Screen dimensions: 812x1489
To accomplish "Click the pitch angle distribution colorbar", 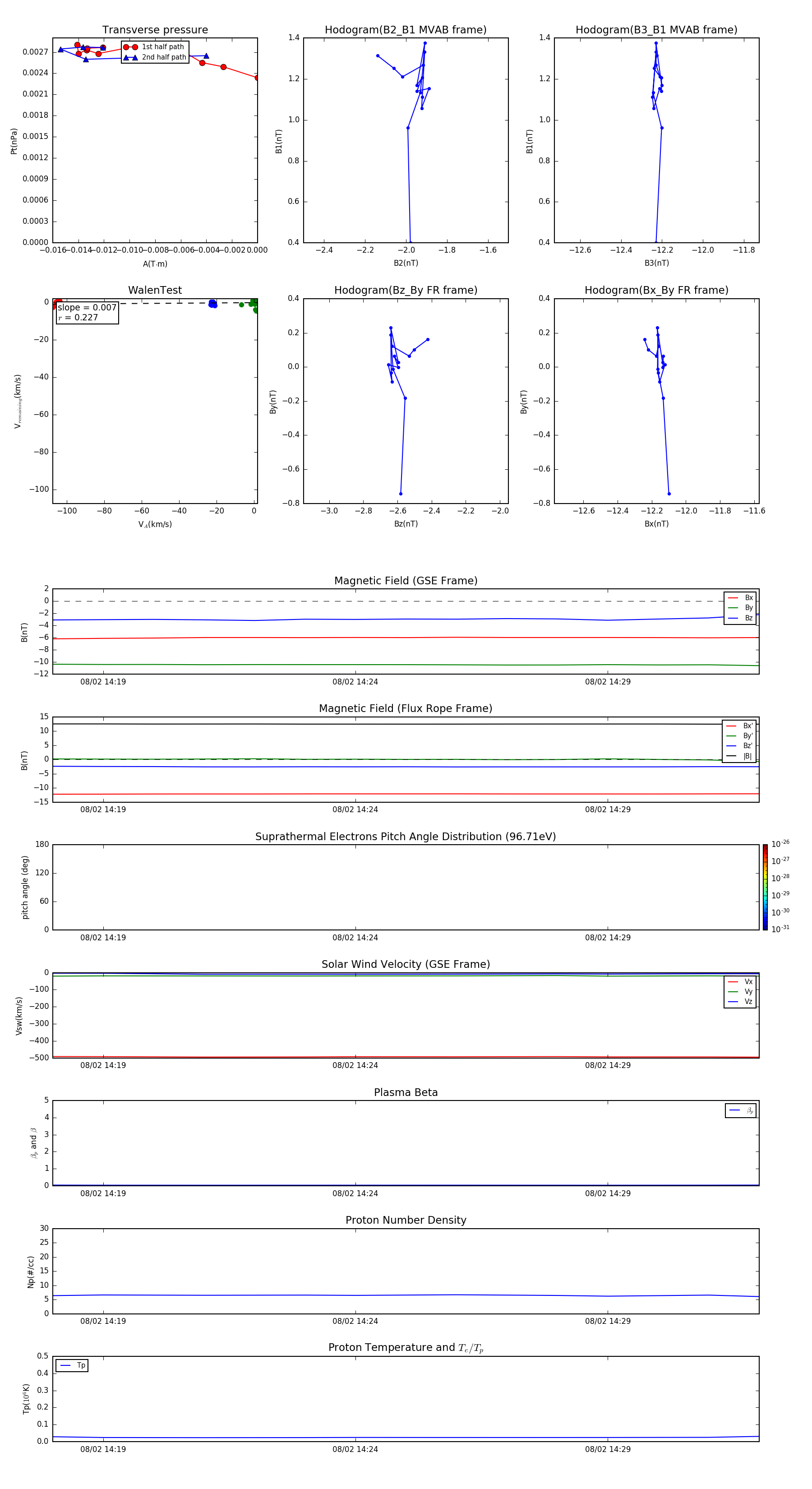I will 765,887.
